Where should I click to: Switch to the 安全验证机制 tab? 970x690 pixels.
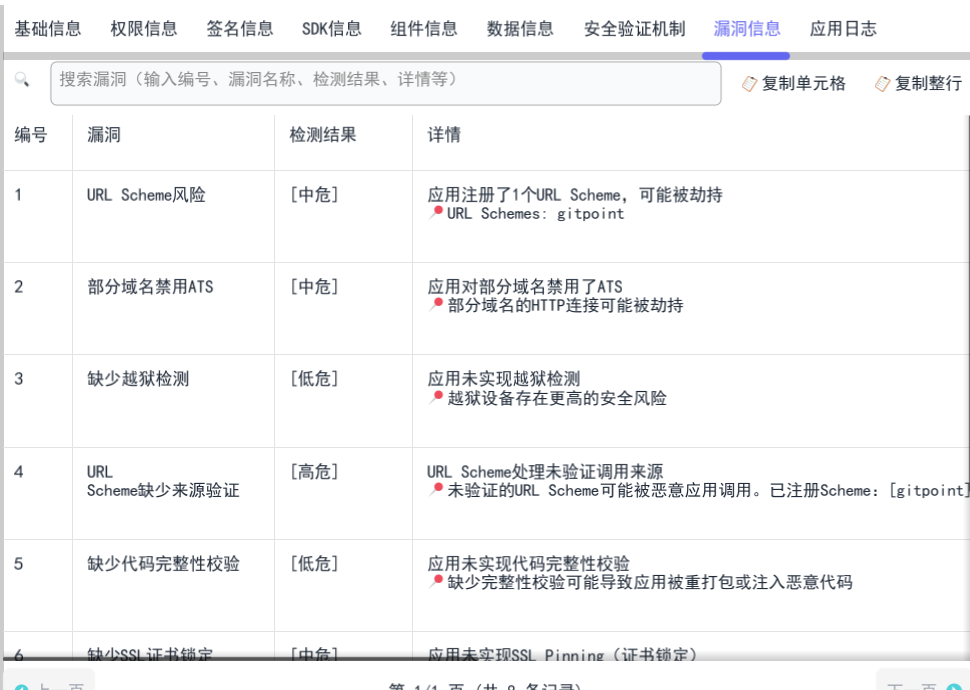(x=633, y=29)
